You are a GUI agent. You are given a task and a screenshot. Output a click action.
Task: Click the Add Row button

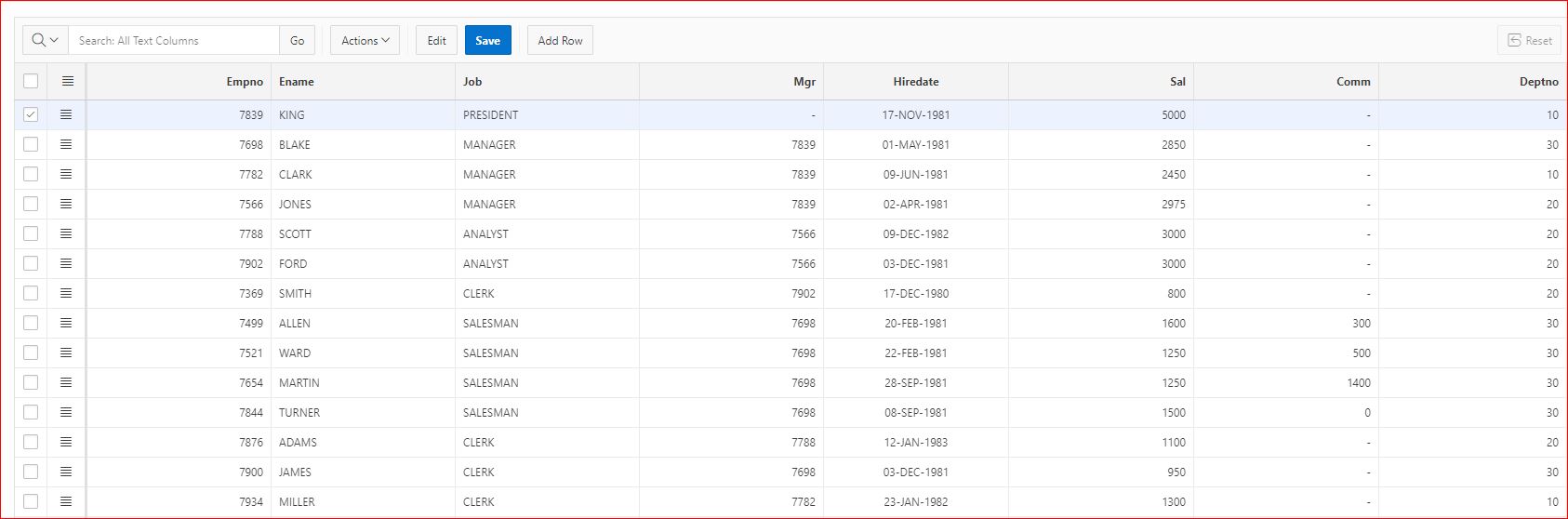click(x=560, y=40)
